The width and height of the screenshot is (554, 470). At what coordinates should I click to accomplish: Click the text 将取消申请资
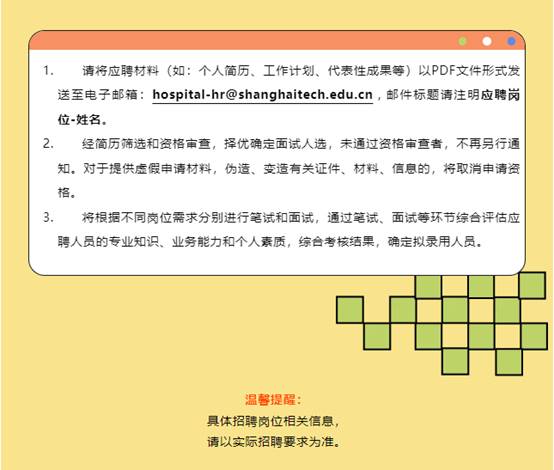482,169
